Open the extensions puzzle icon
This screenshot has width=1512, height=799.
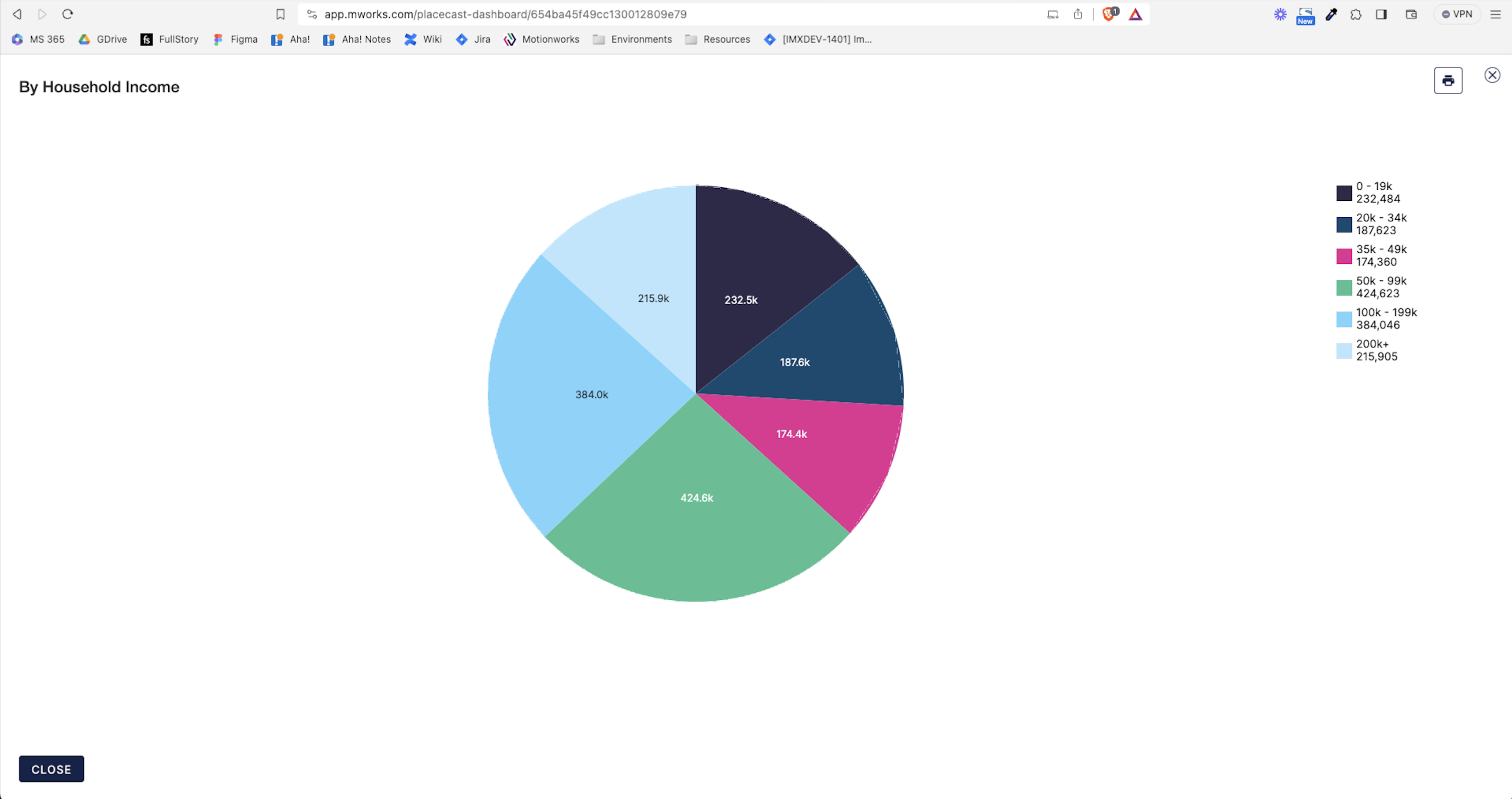coord(1356,14)
